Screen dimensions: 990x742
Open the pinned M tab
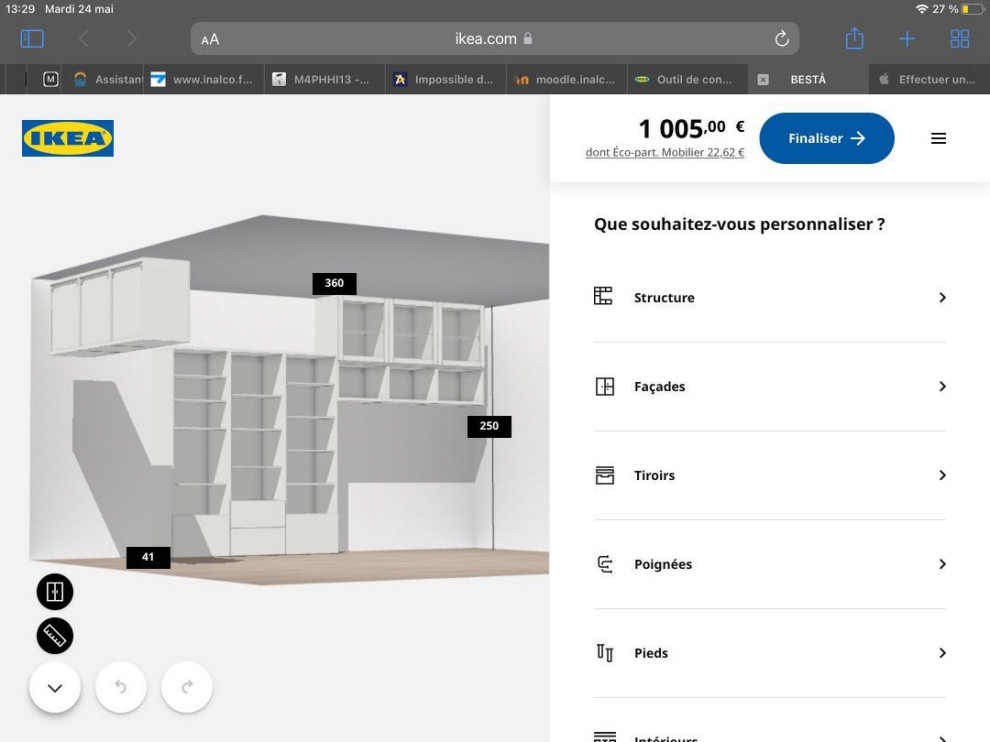[x=51, y=80]
